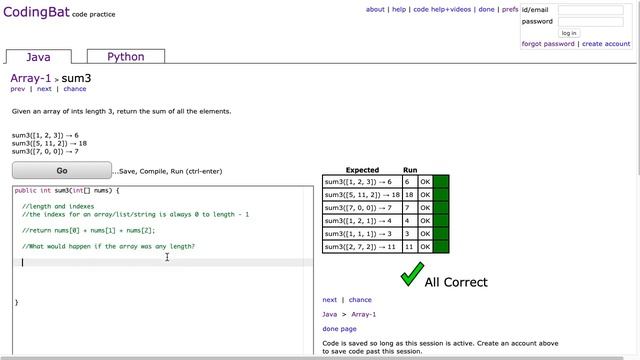Go to prev problem link
Viewport: 640px width, 360px height.
(18, 89)
